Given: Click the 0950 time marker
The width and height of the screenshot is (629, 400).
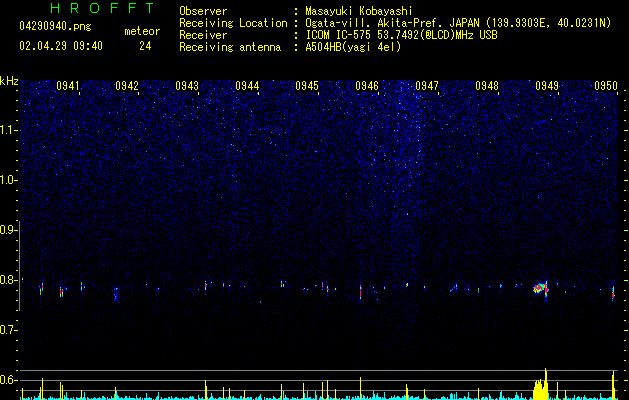Looking at the screenshot, I should 606,86.
